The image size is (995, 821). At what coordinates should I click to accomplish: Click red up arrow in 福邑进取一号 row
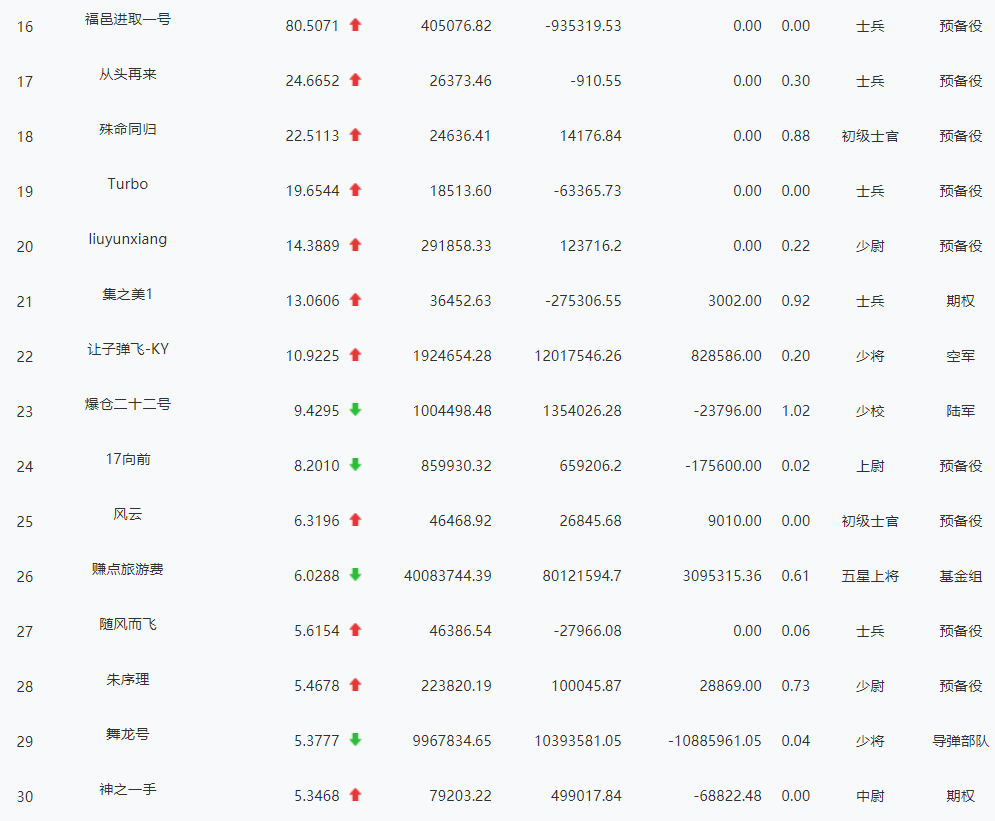[355, 25]
